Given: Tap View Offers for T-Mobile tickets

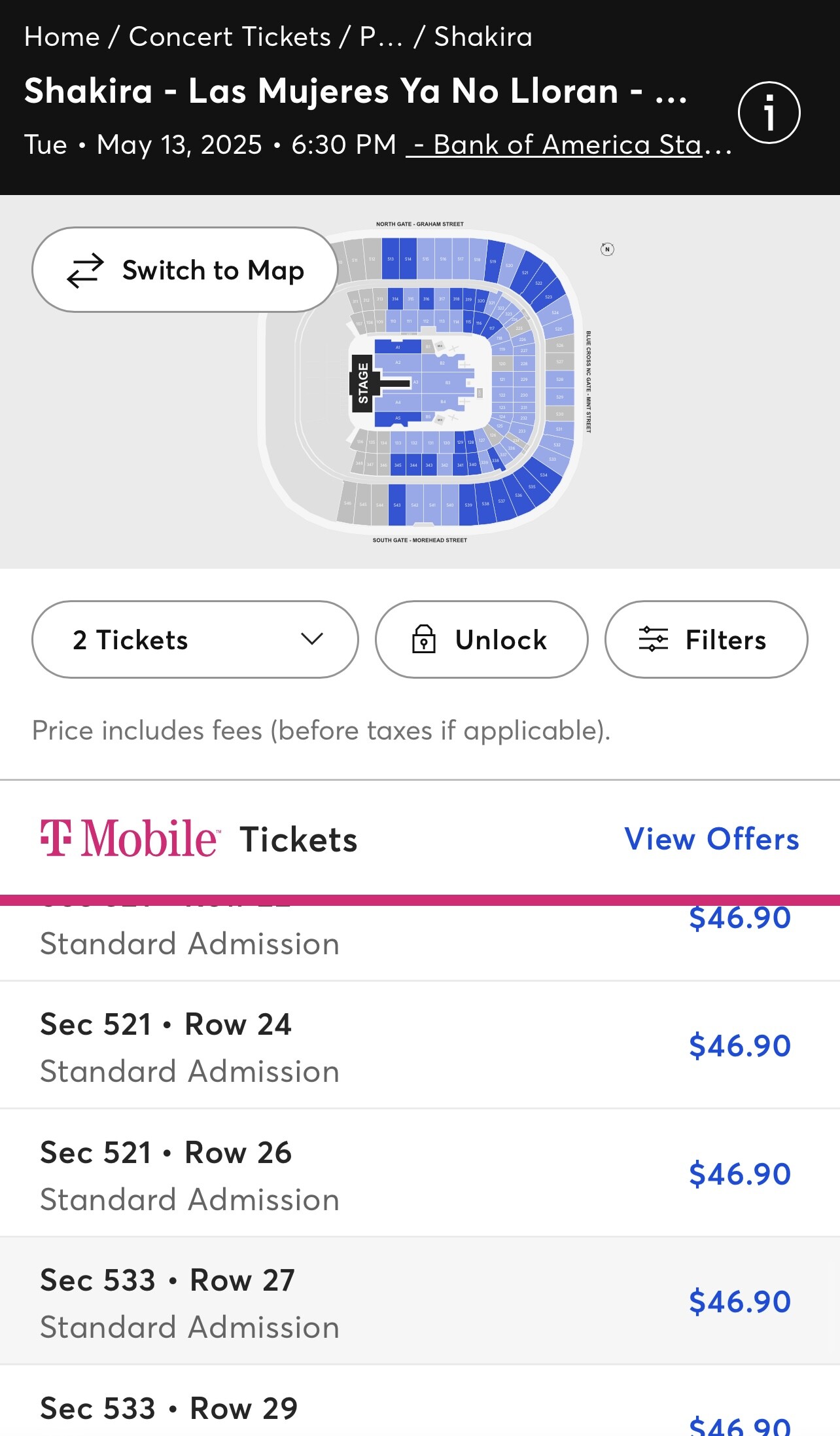Looking at the screenshot, I should pyautogui.click(x=711, y=839).
